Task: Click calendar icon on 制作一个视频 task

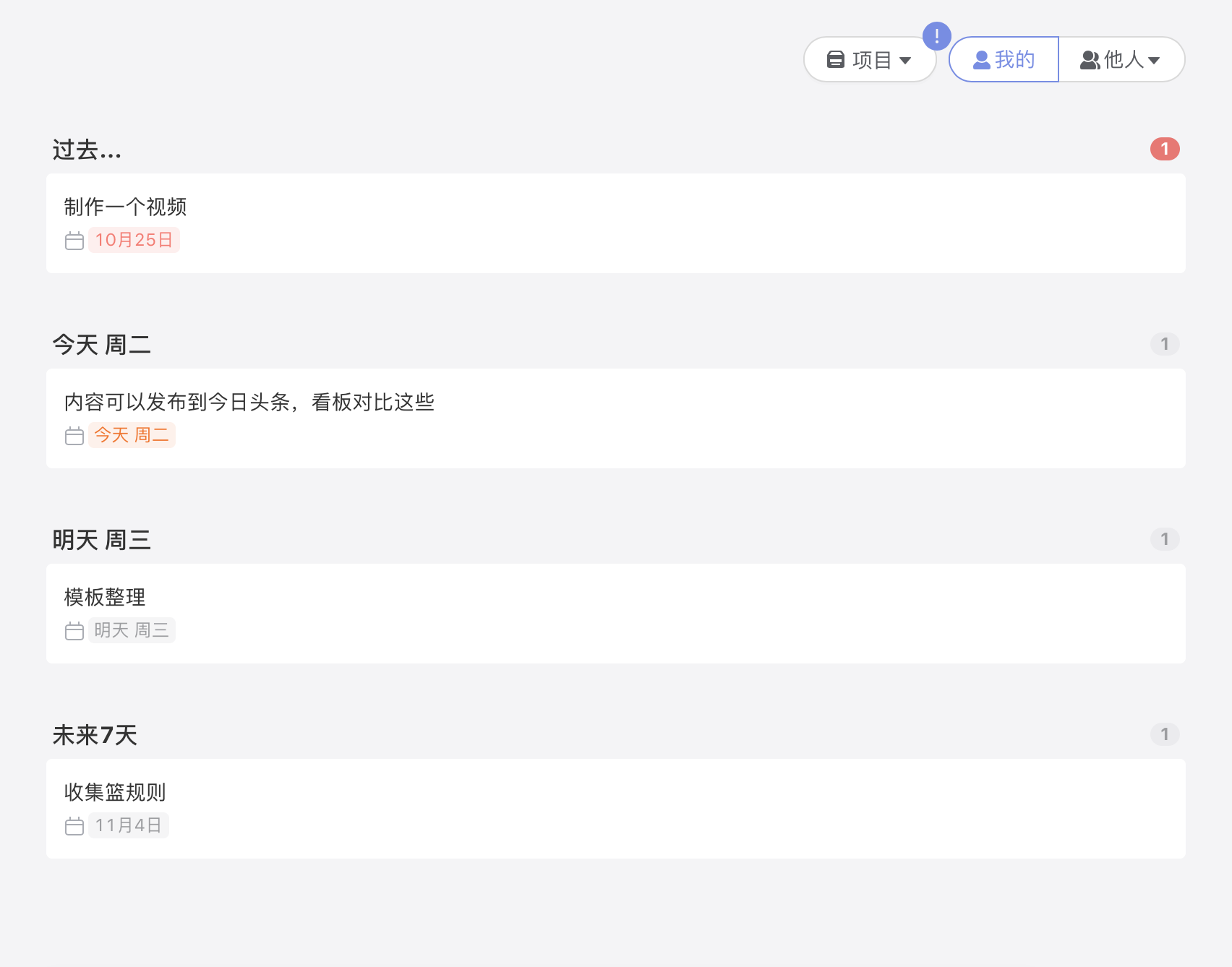Action: coord(74,241)
